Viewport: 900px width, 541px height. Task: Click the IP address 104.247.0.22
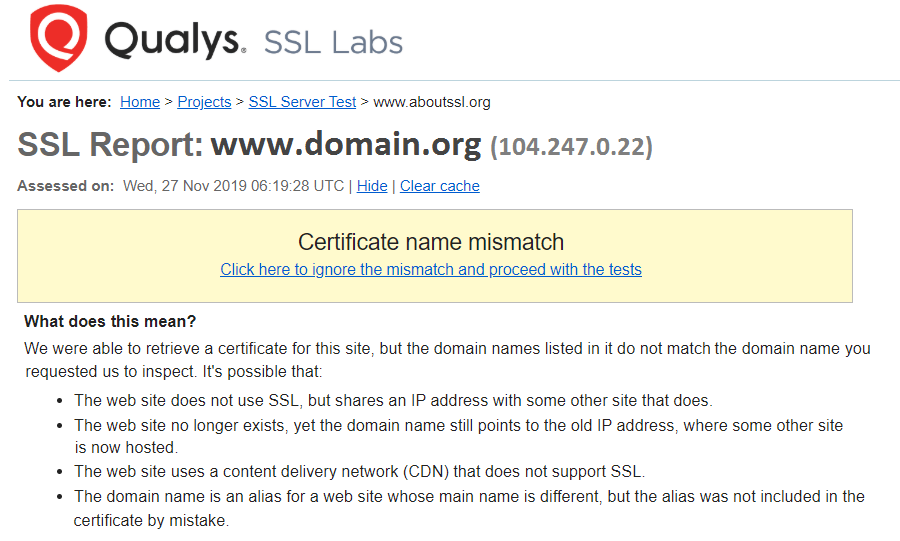pos(571,146)
